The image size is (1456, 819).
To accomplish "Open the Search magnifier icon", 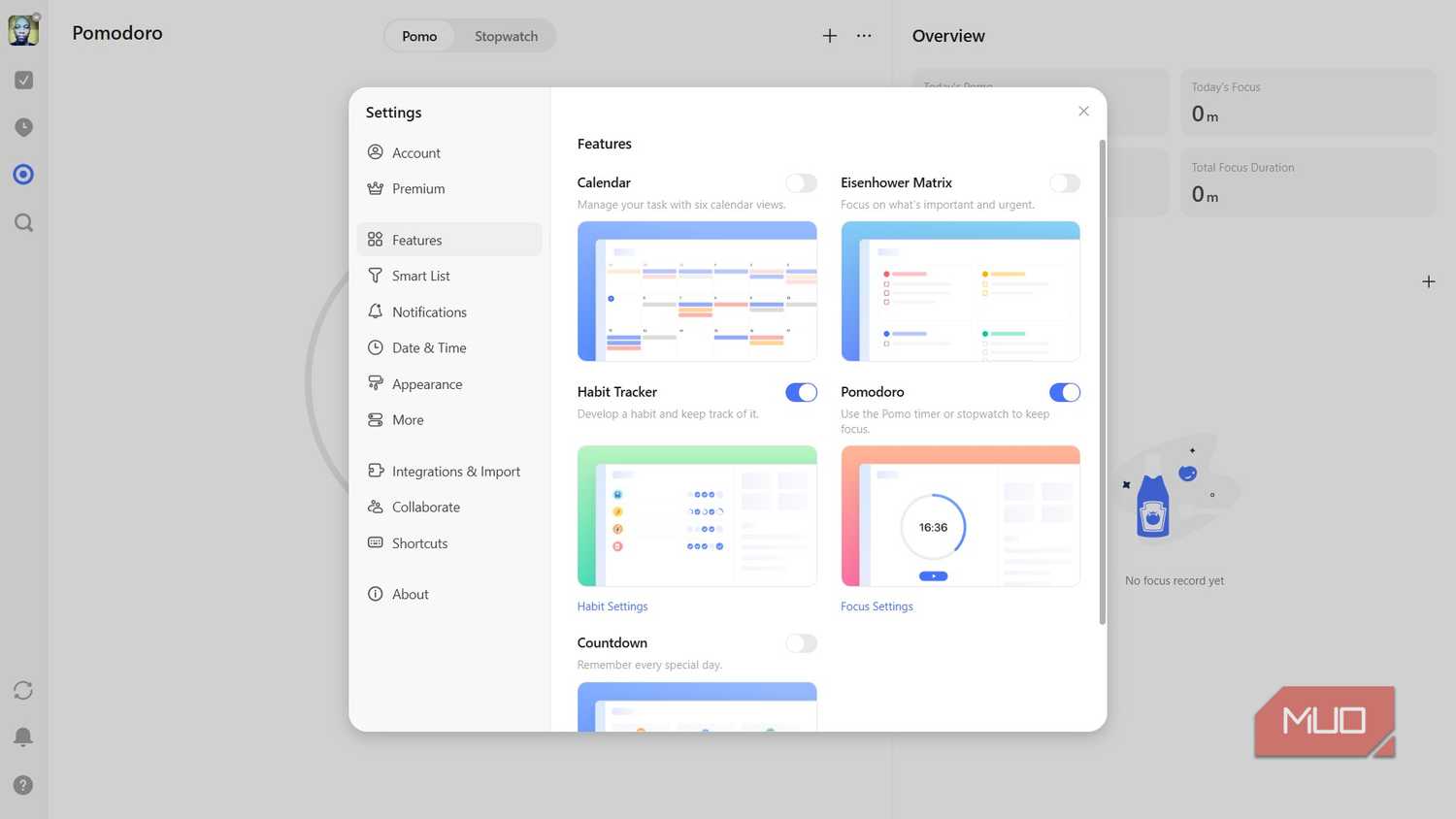I will [24, 223].
